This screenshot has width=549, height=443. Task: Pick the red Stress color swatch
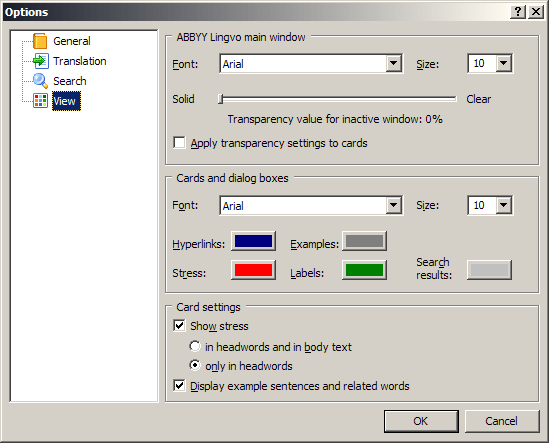click(x=253, y=270)
